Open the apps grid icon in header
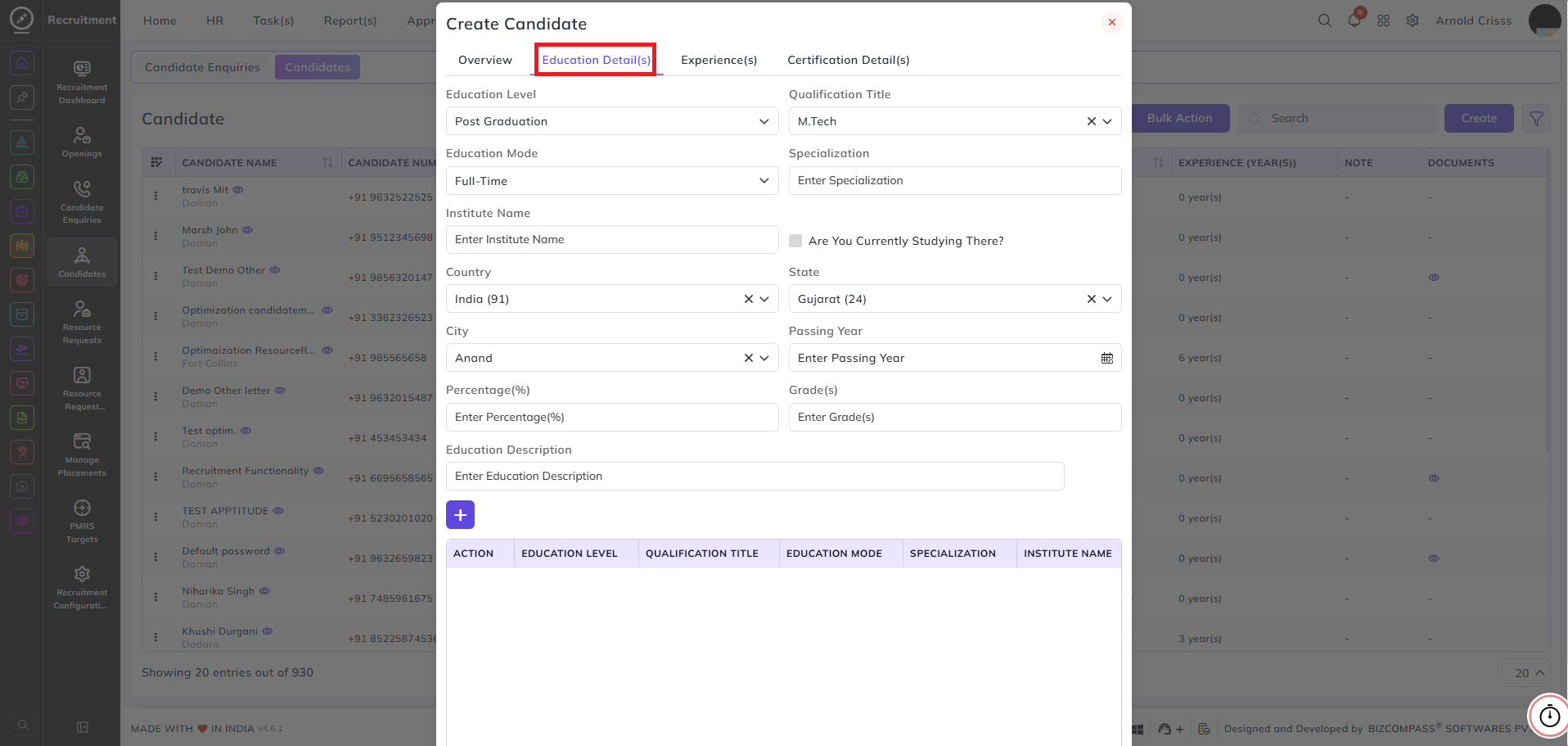The width and height of the screenshot is (1568, 746). 1383,20
